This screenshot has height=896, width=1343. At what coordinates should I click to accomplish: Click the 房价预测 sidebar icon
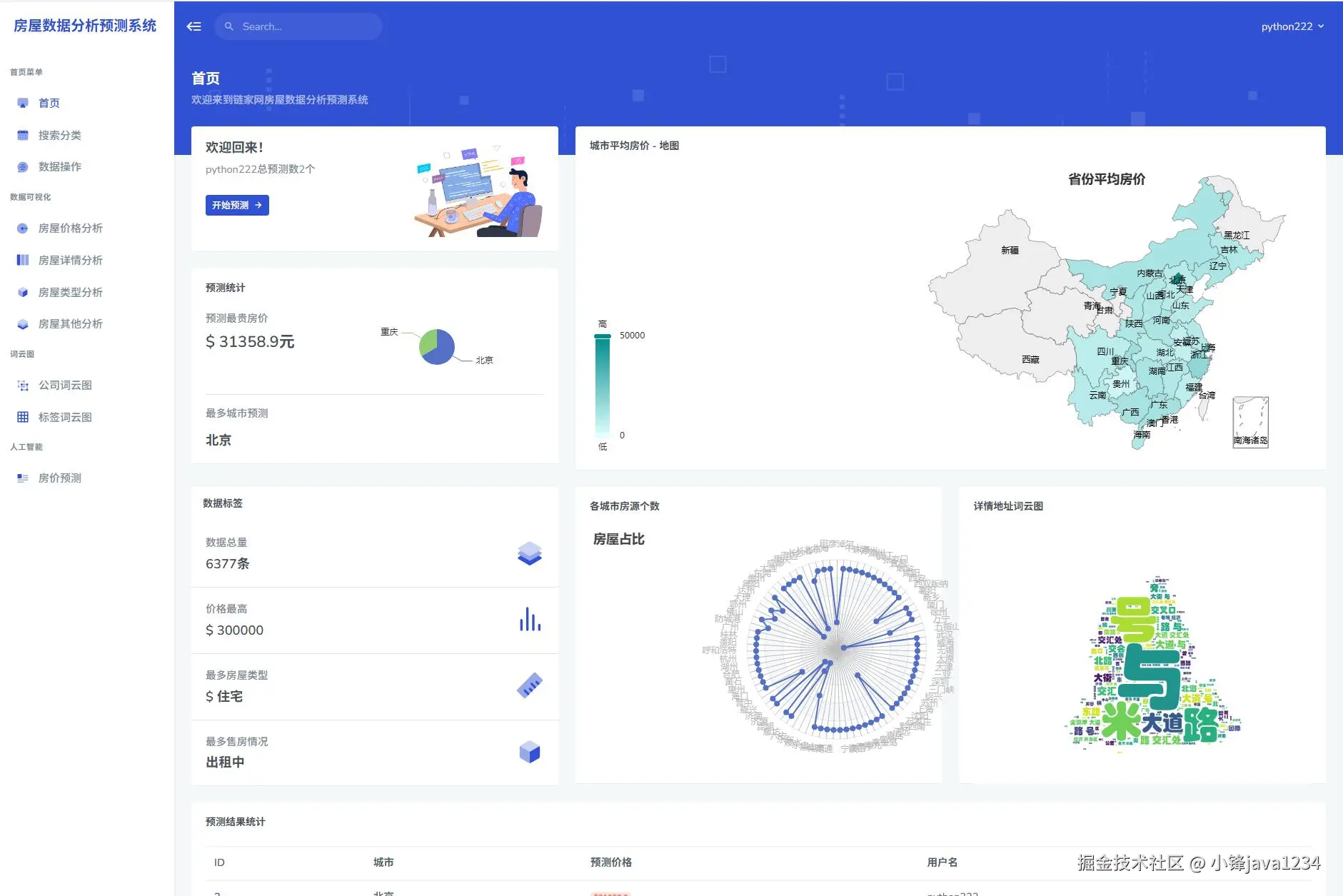[x=23, y=478]
